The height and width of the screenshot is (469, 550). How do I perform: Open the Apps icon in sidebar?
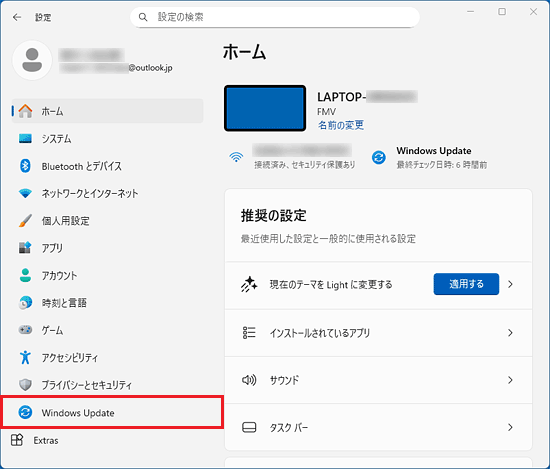click(x=25, y=248)
